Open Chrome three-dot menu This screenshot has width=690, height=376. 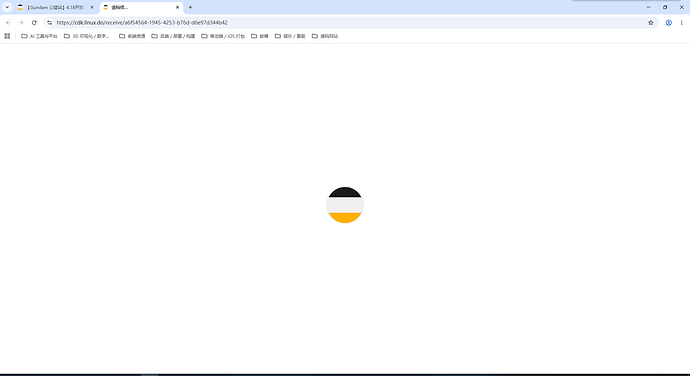pyautogui.click(x=681, y=22)
